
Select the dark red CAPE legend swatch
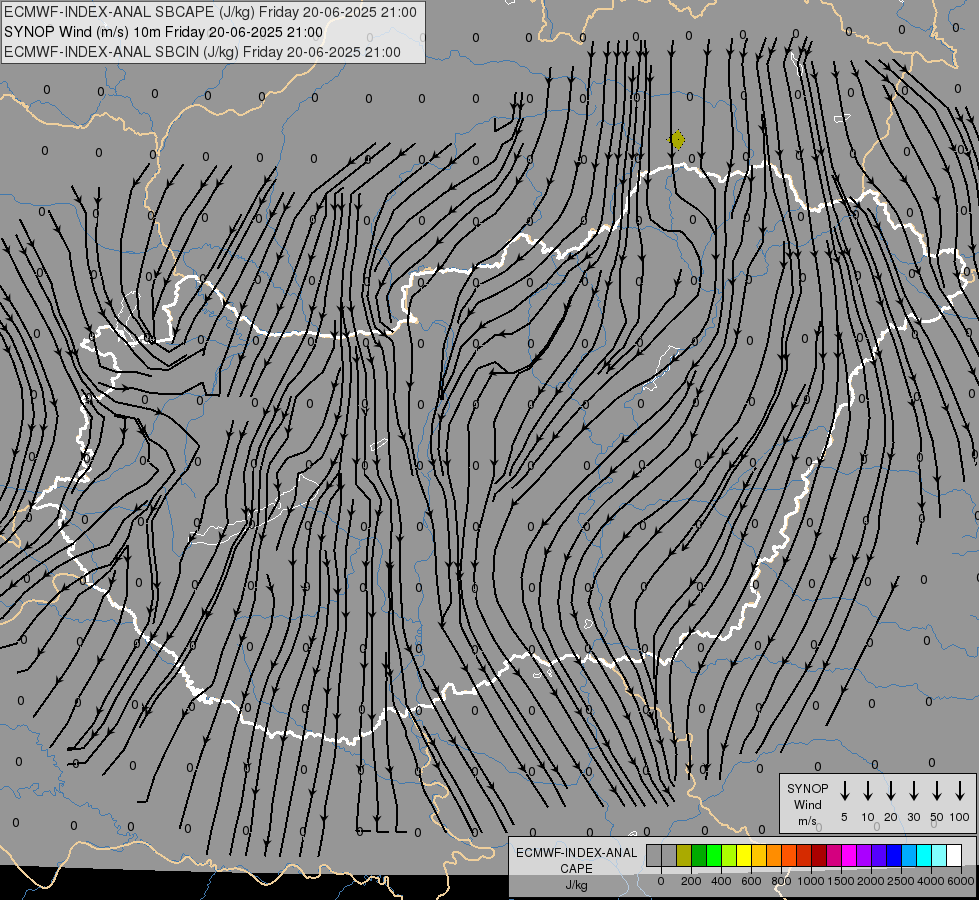pos(819,856)
